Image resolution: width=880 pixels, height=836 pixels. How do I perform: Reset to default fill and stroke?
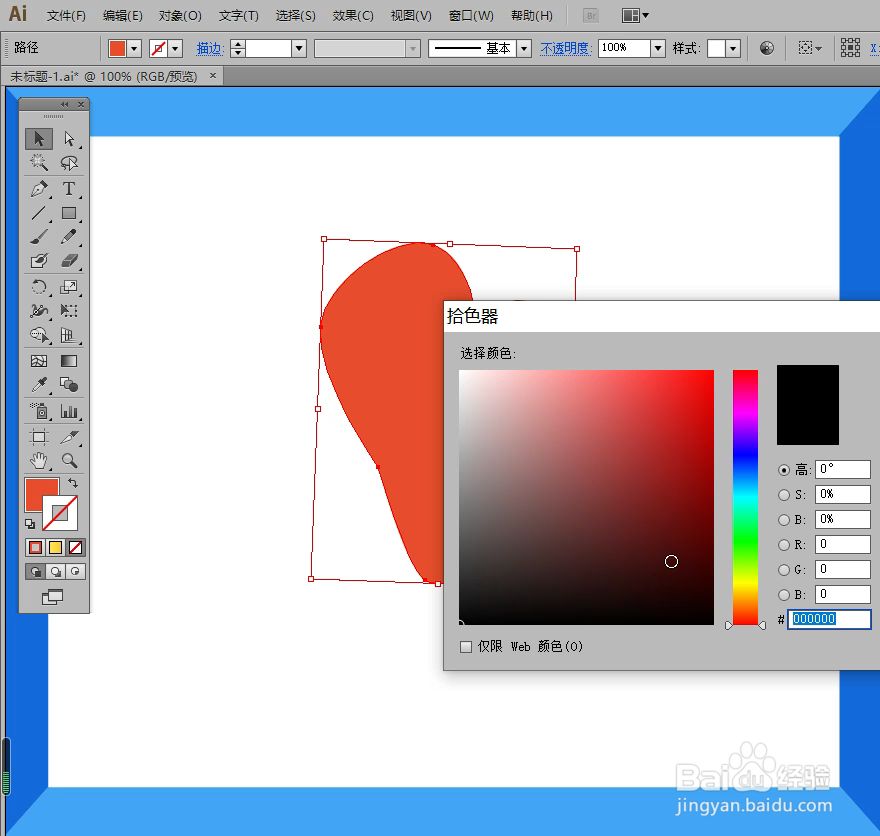[30, 524]
